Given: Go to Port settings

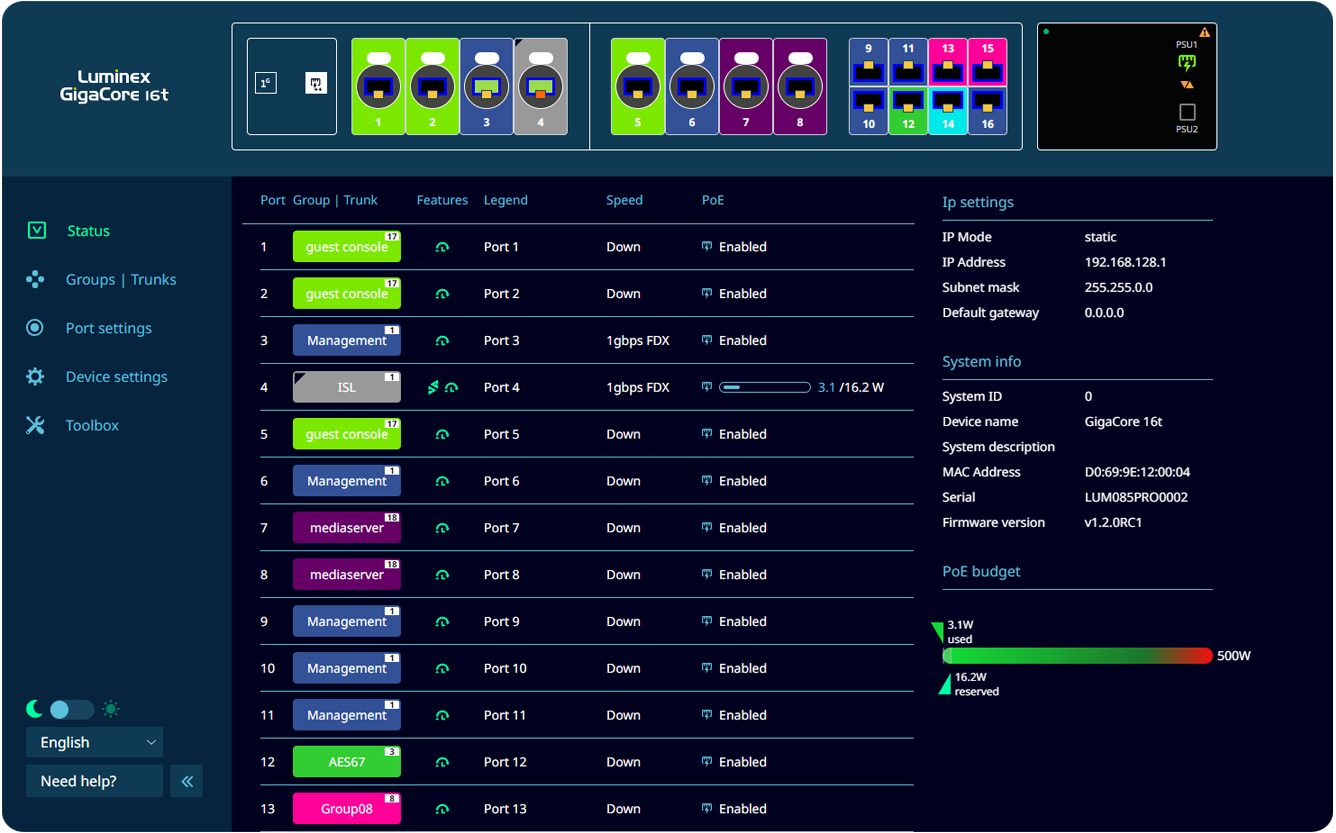Looking at the screenshot, I should 109,328.
